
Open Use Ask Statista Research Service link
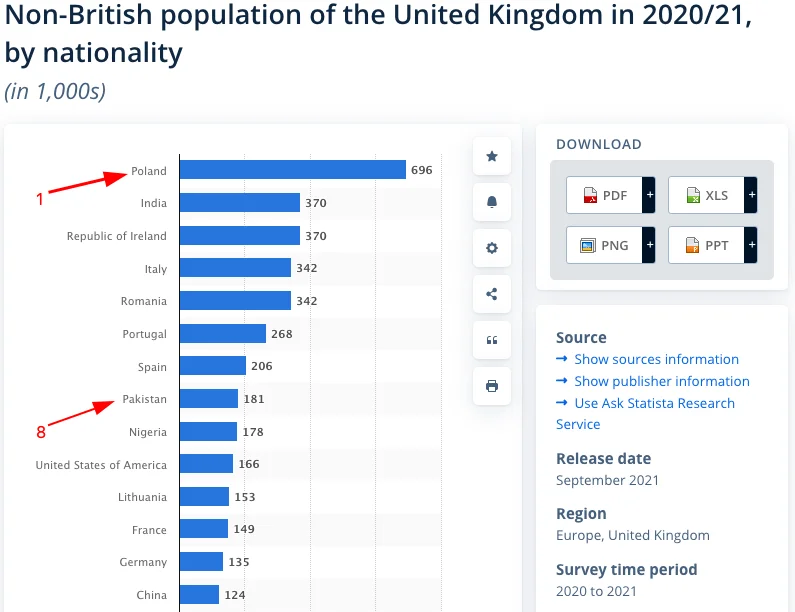tap(645, 414)
